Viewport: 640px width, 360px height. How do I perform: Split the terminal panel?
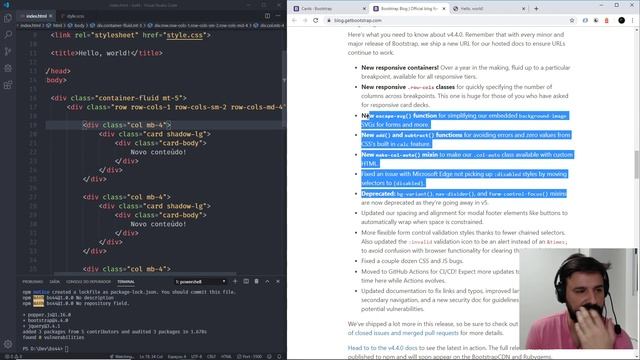tap(246, 281)
